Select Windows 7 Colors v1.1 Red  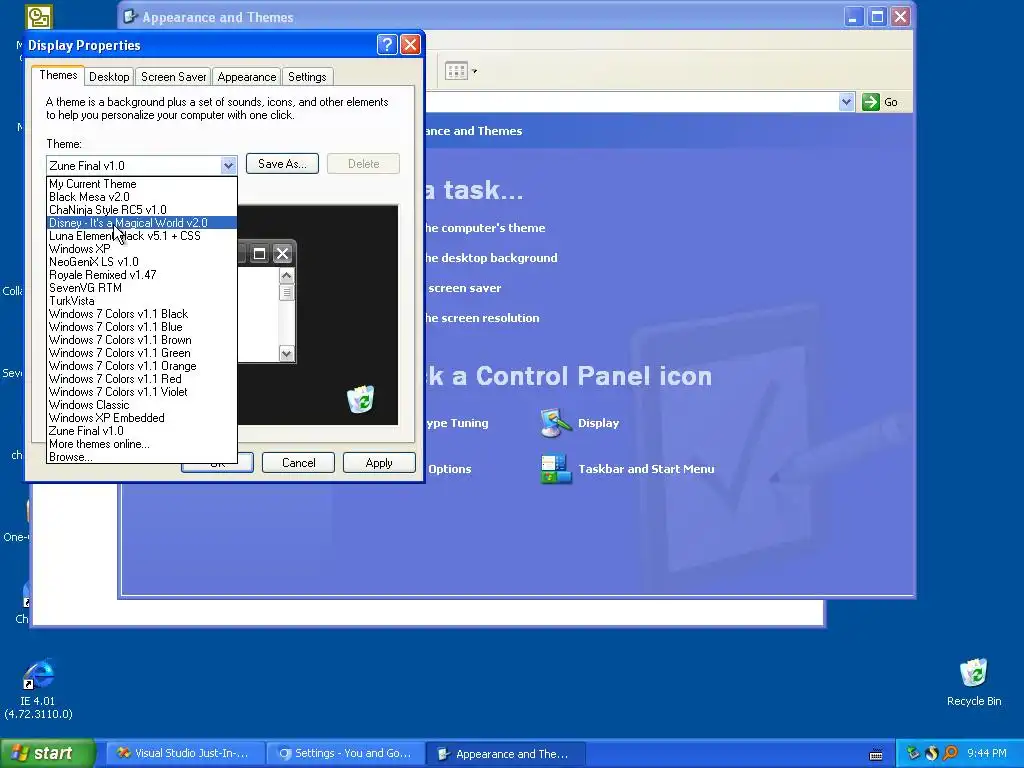point(142,379)
